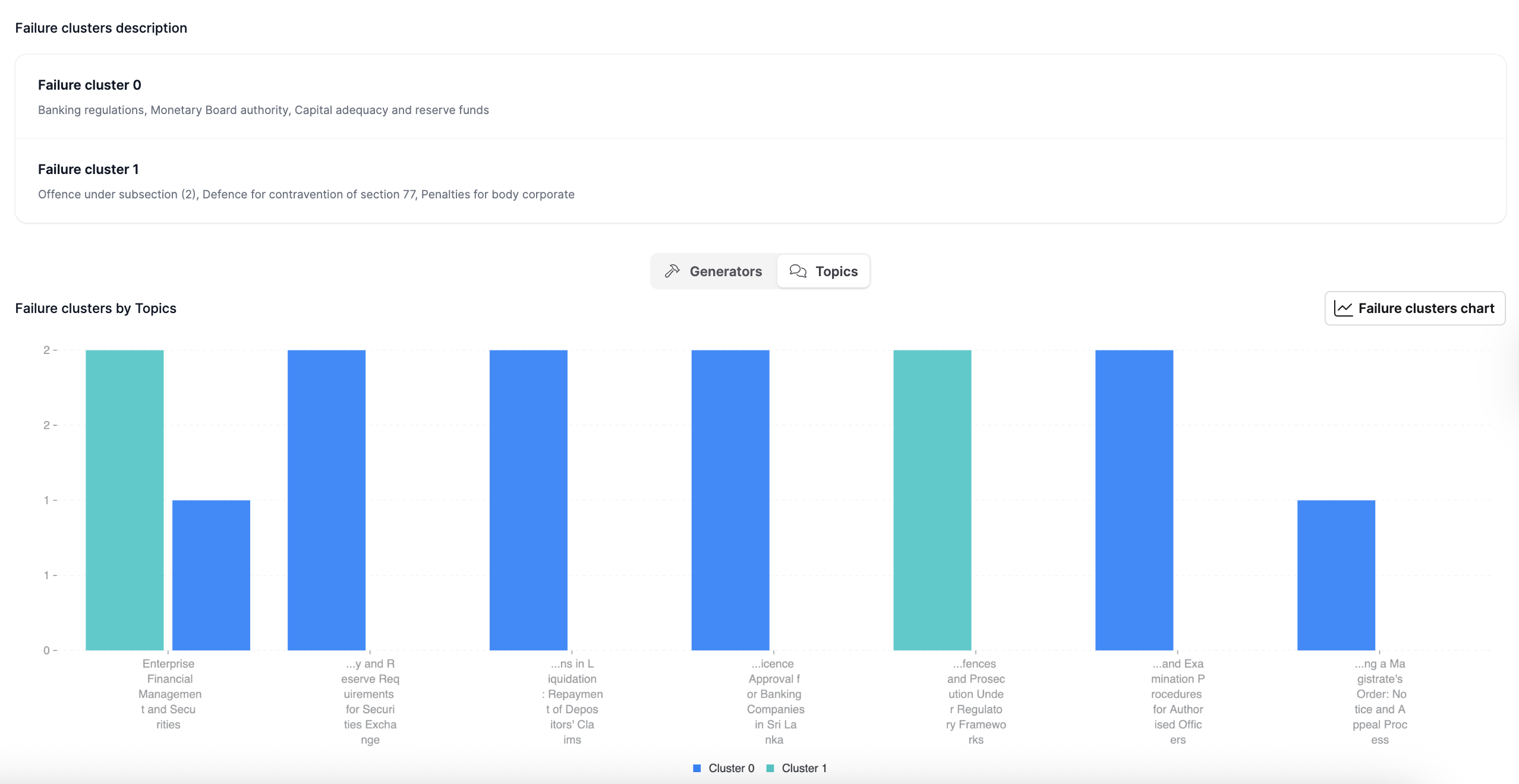Click the line chart icon in the button
This screenshot has height=784, width=1519.
1343,308
